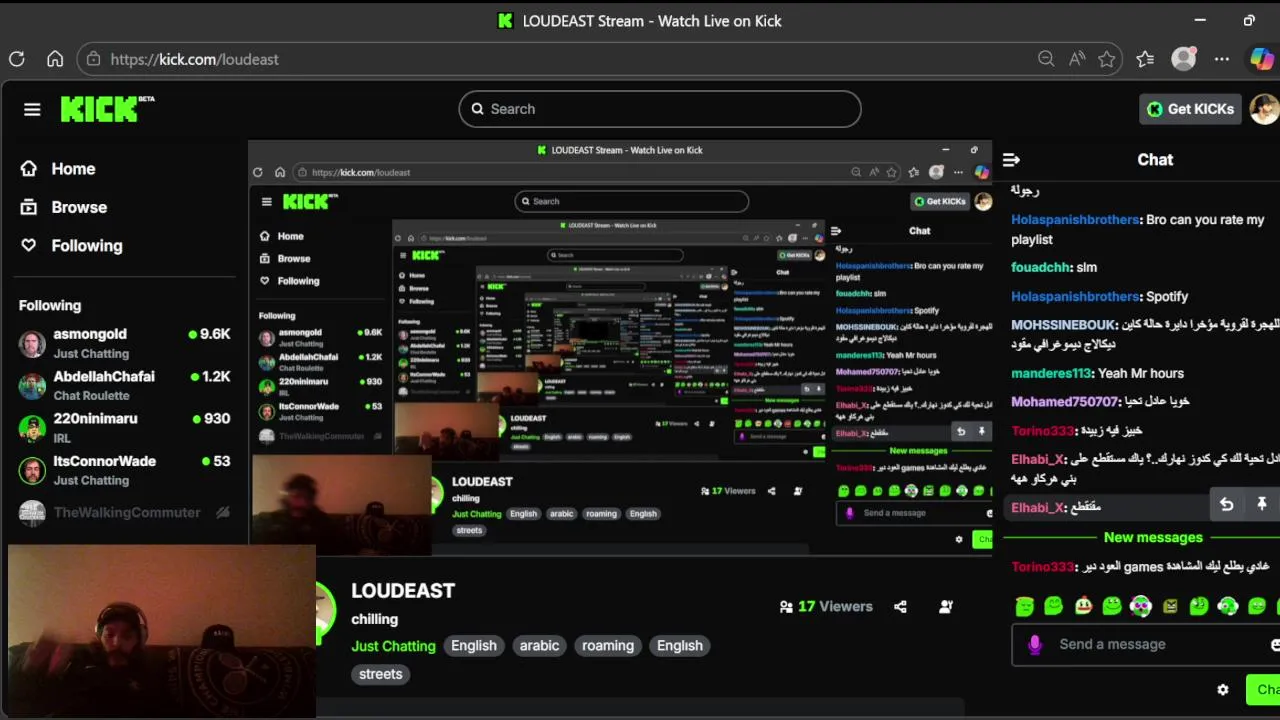The width and height of the screenshot is (1280, 720).
Task: Insert the pale red-beaked duck emote
Action: [1083, 605]
